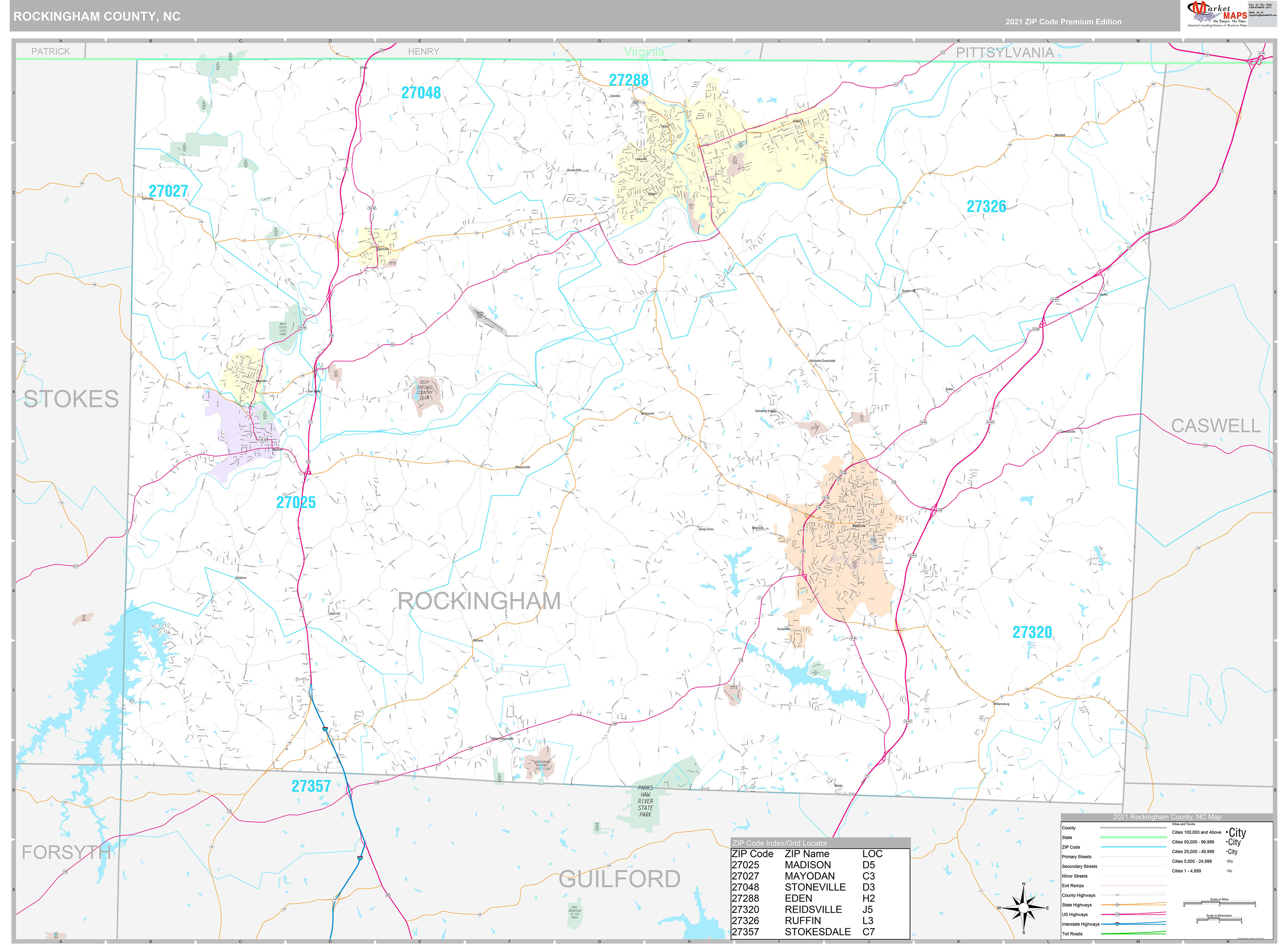Expand the Cities and Towns legend section
1288x945 pixels.
pyautogui.click(x=1183, y=824)
